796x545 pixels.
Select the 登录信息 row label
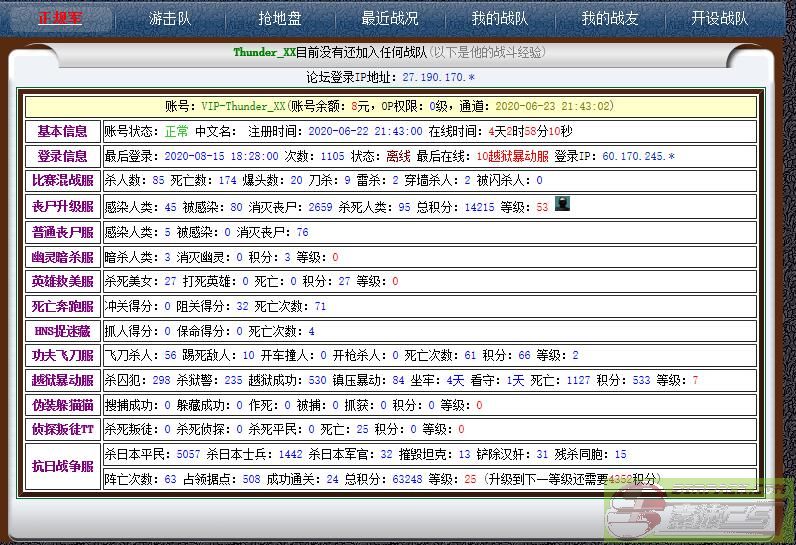coord(62,156)
